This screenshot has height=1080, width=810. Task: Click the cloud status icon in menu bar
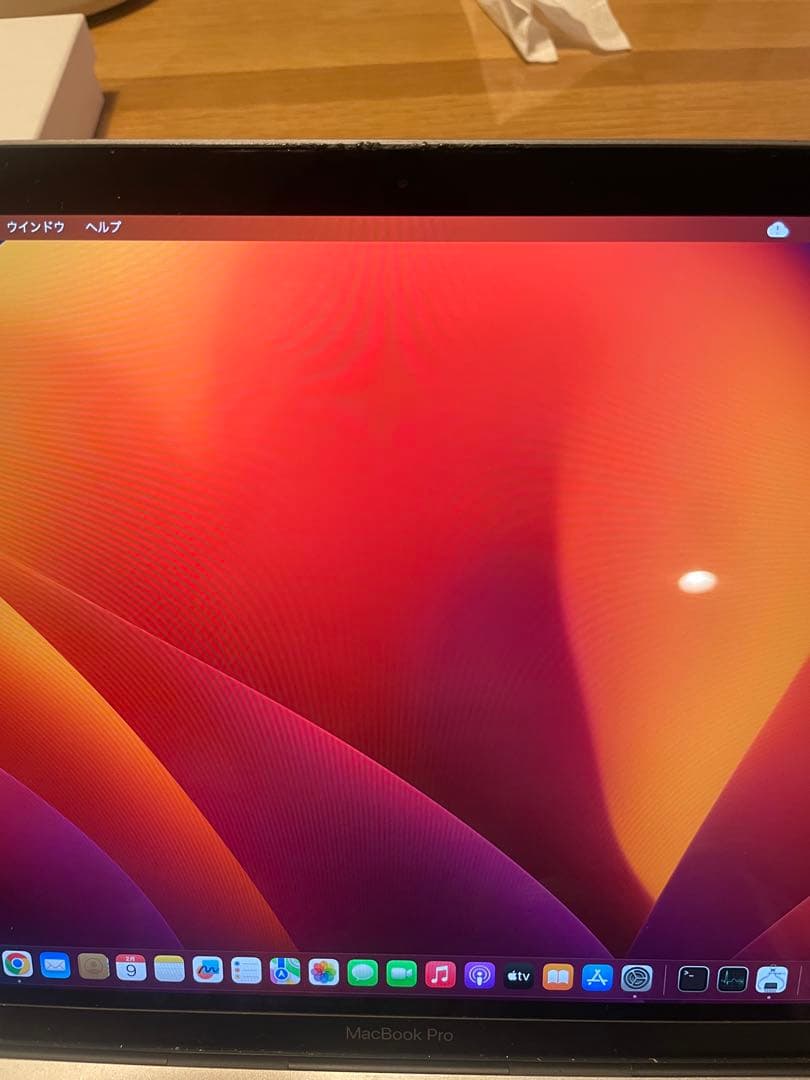tap(777, 230)
